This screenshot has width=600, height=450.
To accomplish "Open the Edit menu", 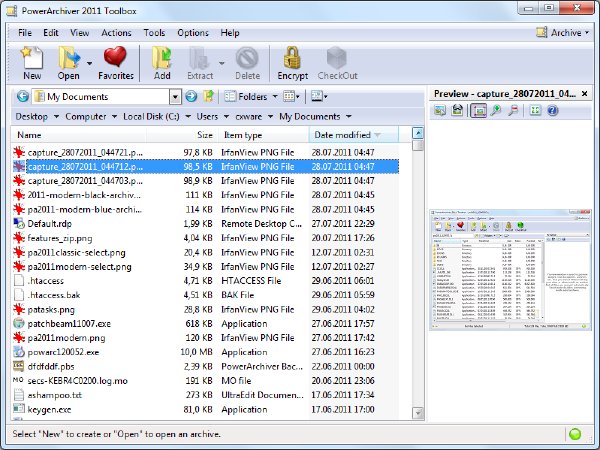I will point(51,33).
